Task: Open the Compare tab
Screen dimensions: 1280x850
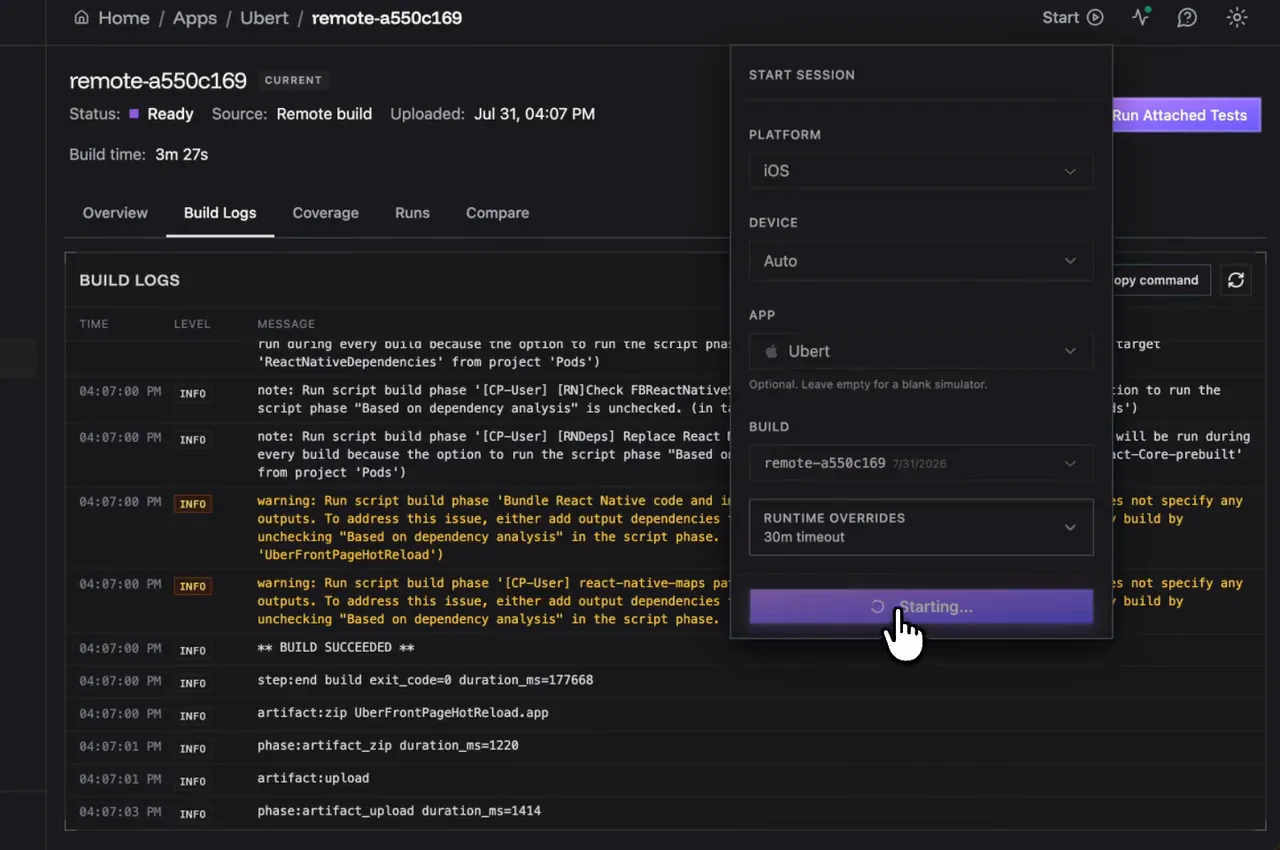Action: click(497, 213)
